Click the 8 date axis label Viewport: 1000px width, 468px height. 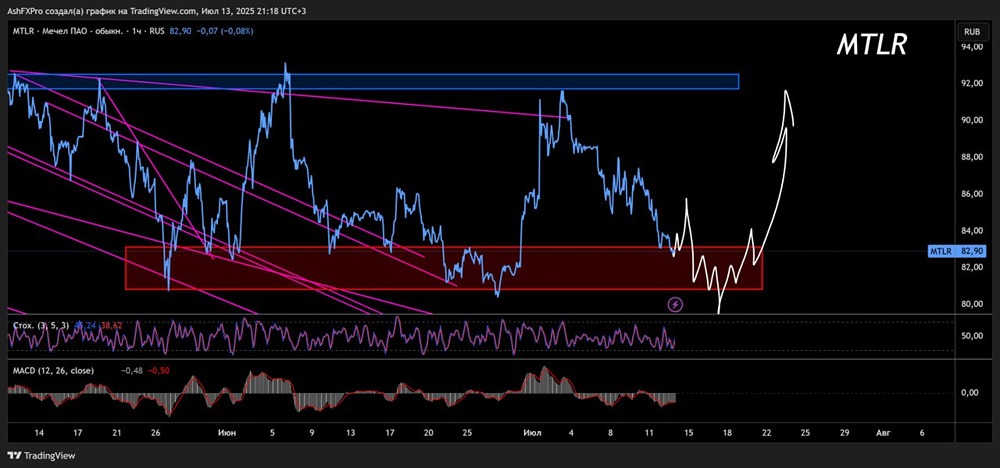tap(610, 433)
